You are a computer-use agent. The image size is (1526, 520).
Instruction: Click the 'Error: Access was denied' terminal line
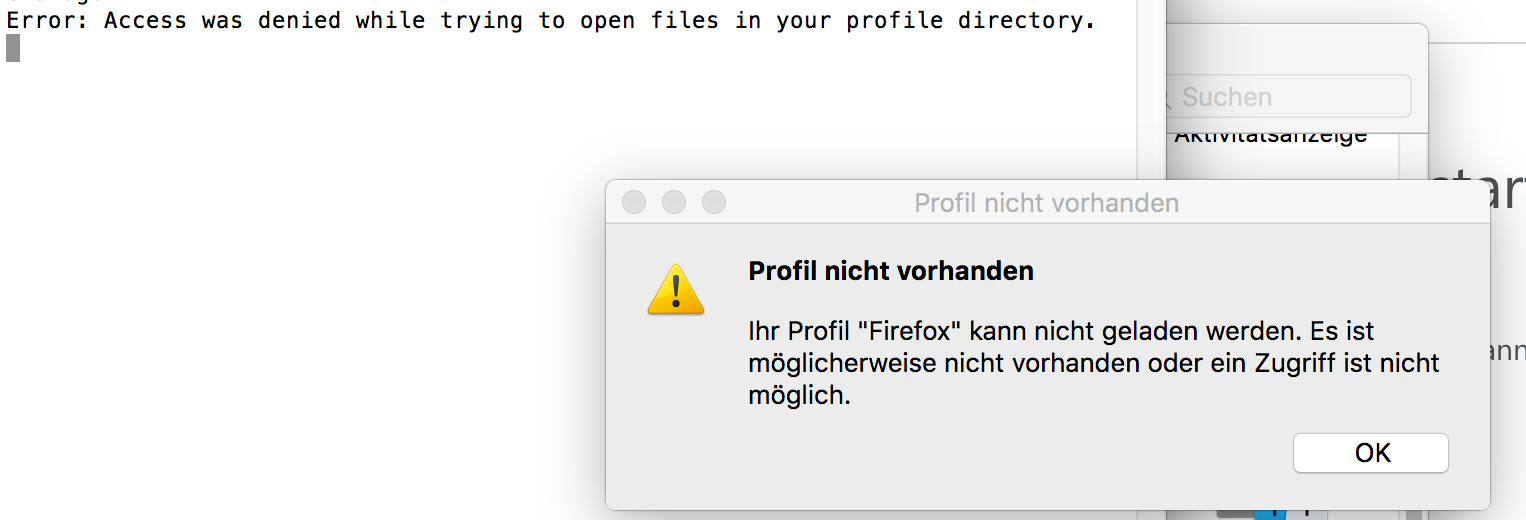550,21
